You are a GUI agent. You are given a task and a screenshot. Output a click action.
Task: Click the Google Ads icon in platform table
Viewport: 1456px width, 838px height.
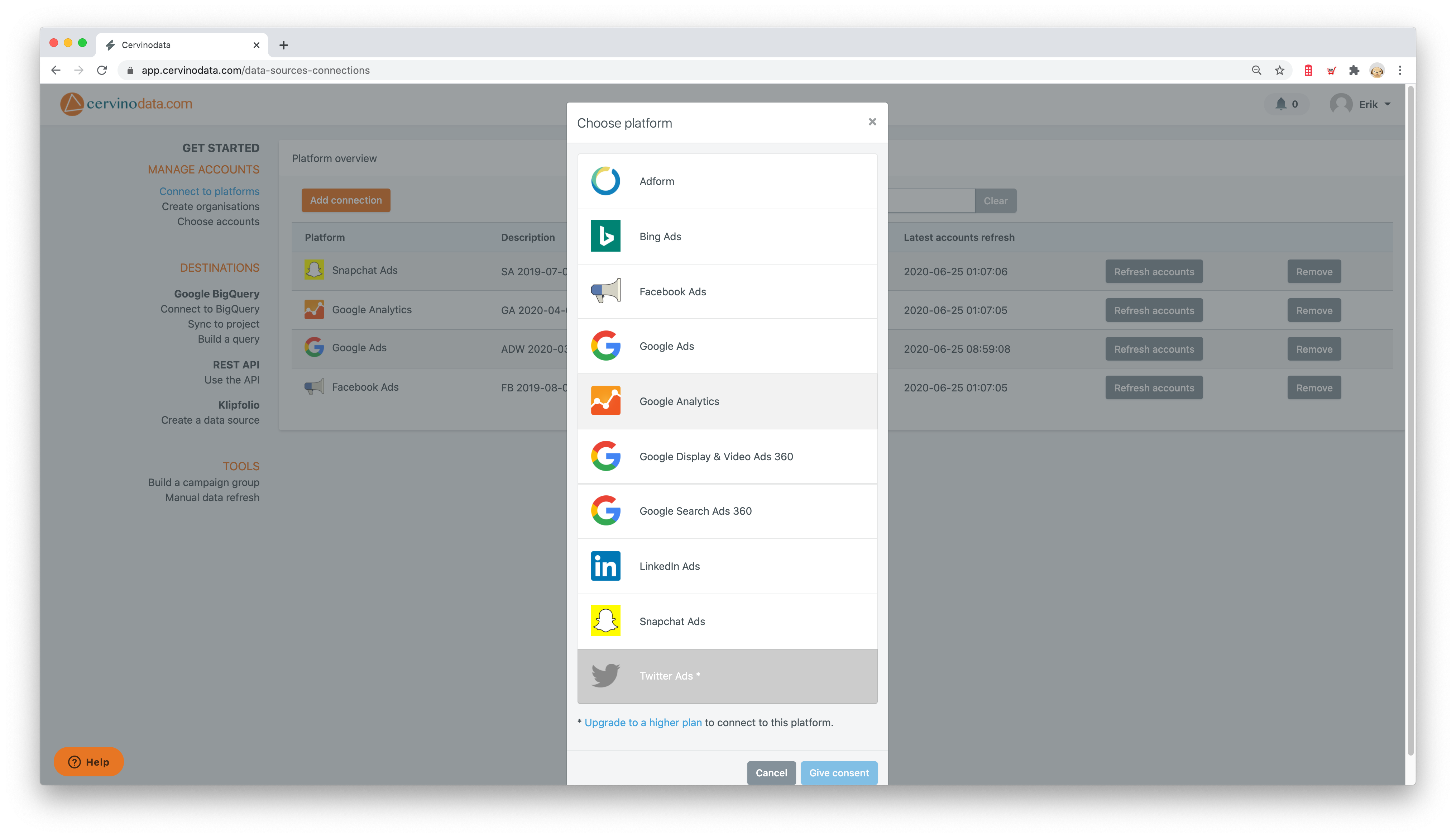pos(313,348)
